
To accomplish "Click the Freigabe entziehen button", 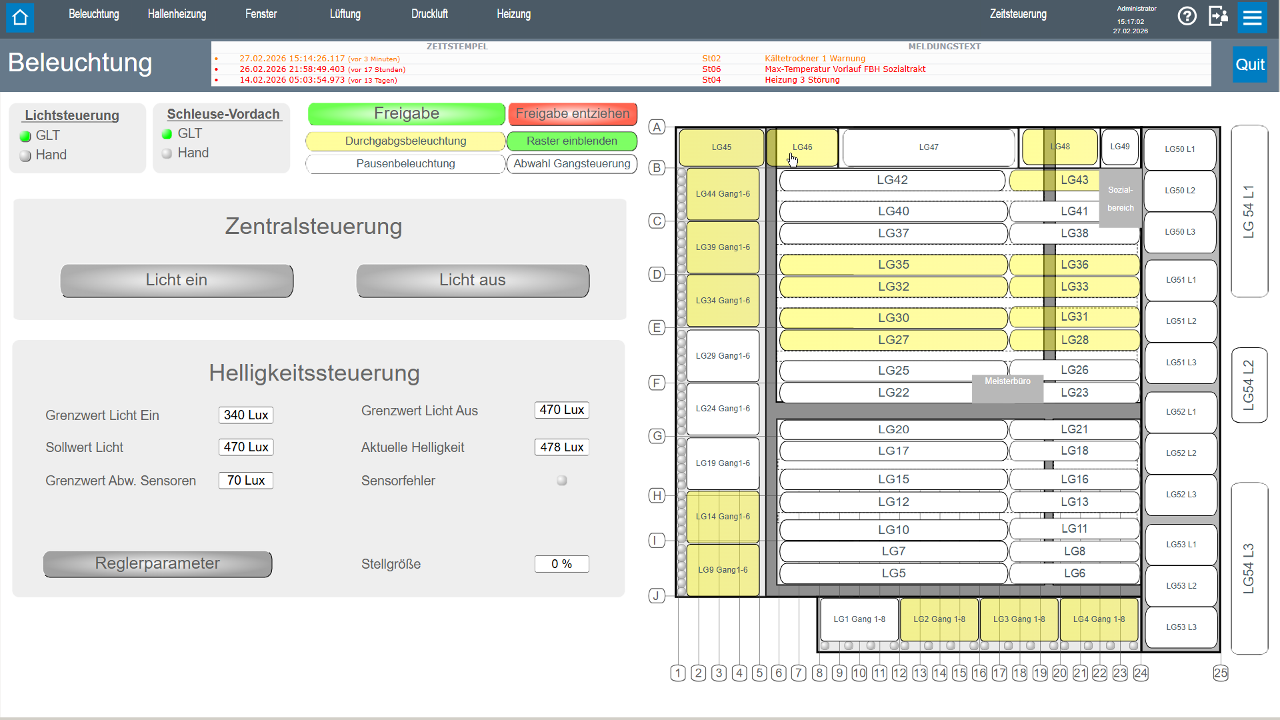I will [572, 114].
